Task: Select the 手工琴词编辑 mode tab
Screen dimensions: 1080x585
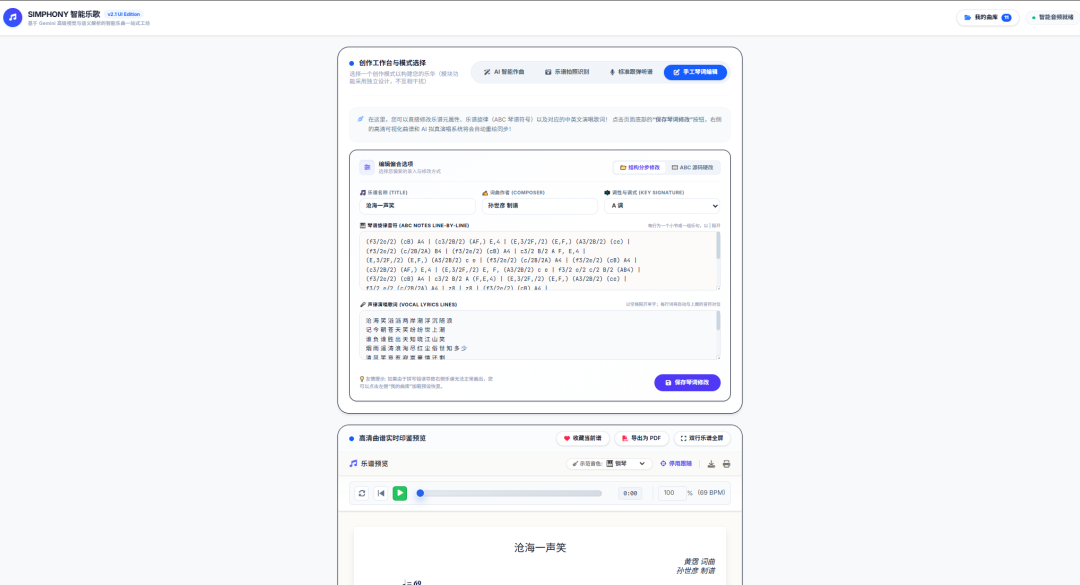Action: coord(695,72)
